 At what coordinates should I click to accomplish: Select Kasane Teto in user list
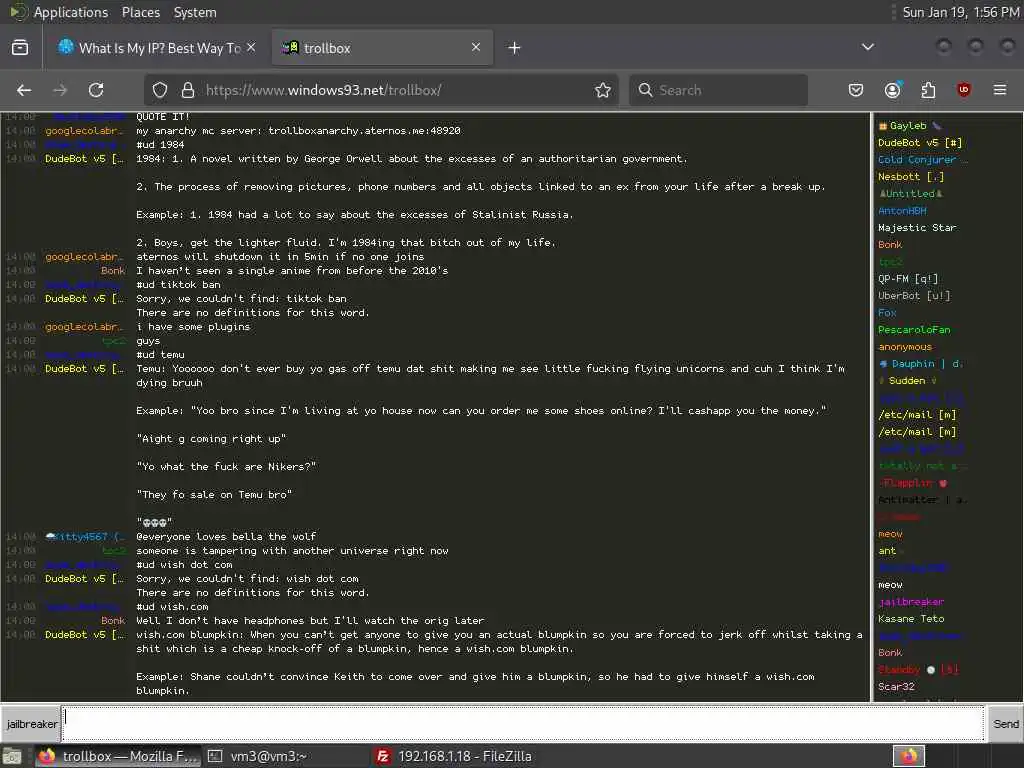(910, 618)
